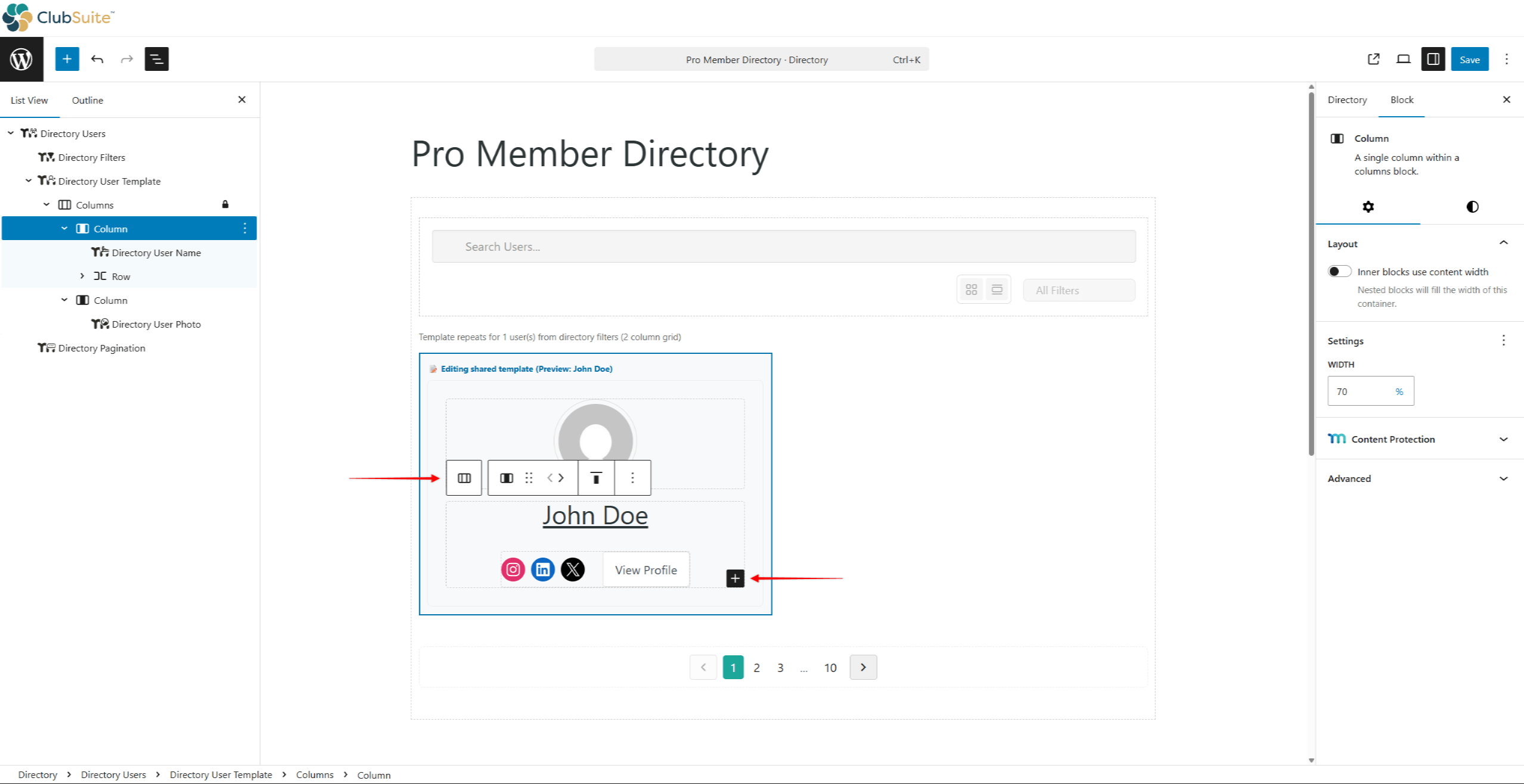Switch to grid view icon above All Filters
The width and height of the screenshot is (1524, 784).
pyautogui.click(x=971, y=289)
